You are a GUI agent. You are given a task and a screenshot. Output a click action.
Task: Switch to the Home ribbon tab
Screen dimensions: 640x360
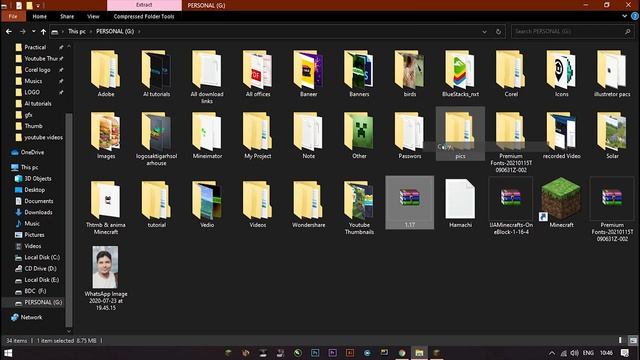click(x=40, y=16)
